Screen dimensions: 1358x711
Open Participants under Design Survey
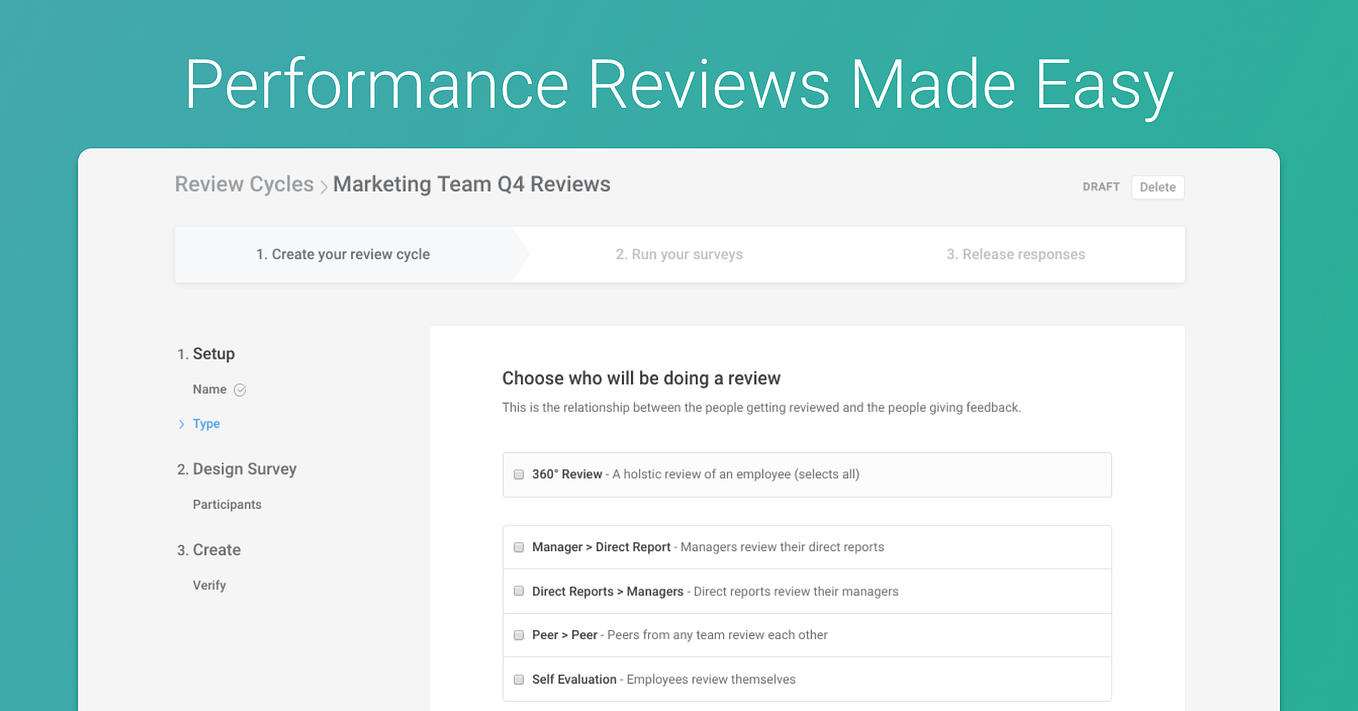[227, 505]
